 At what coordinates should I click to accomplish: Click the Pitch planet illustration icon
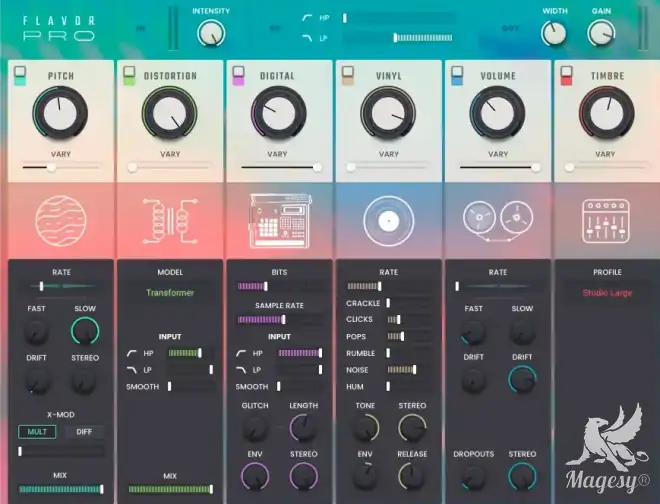coord(61,221)
